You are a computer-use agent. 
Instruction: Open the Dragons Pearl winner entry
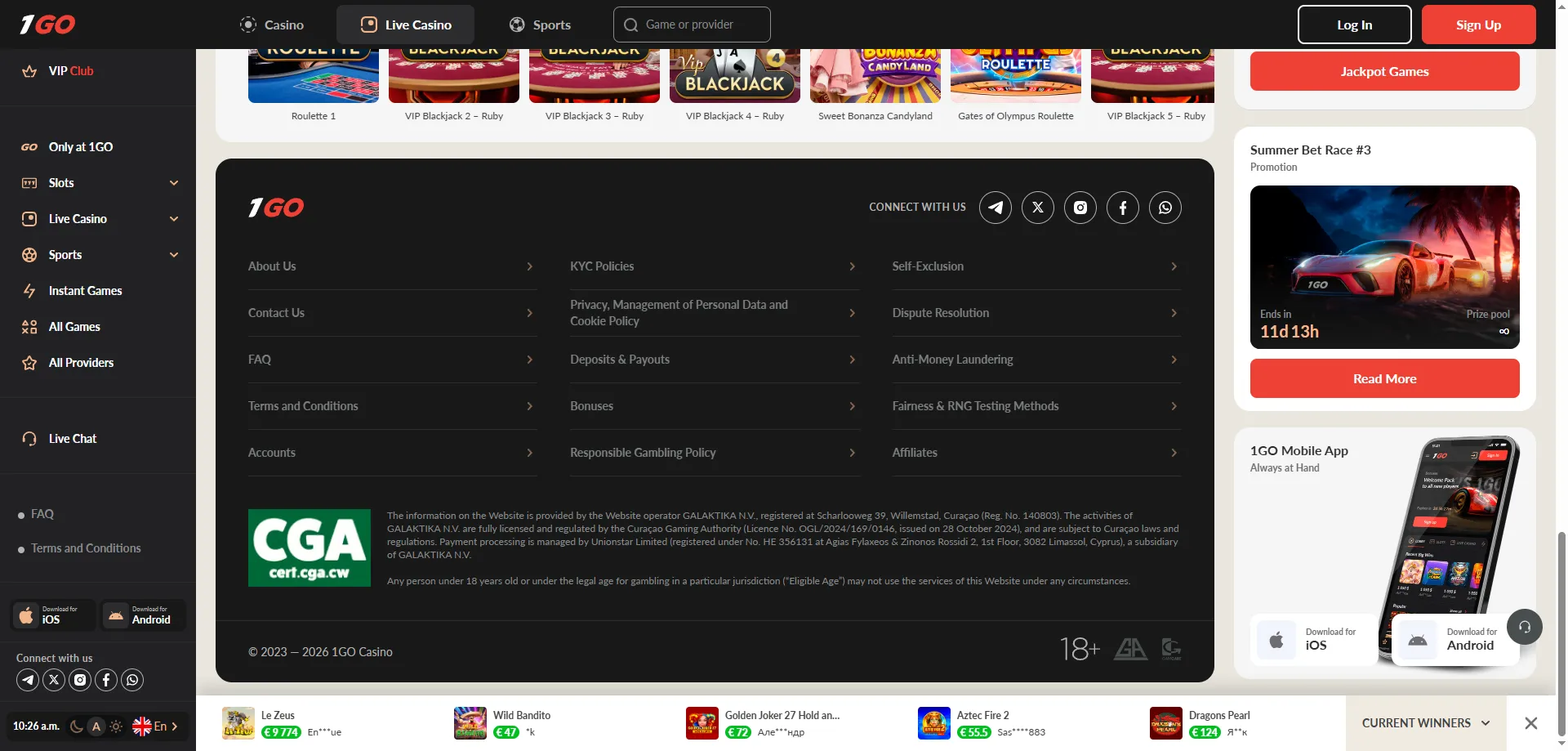click(1200, 723)
